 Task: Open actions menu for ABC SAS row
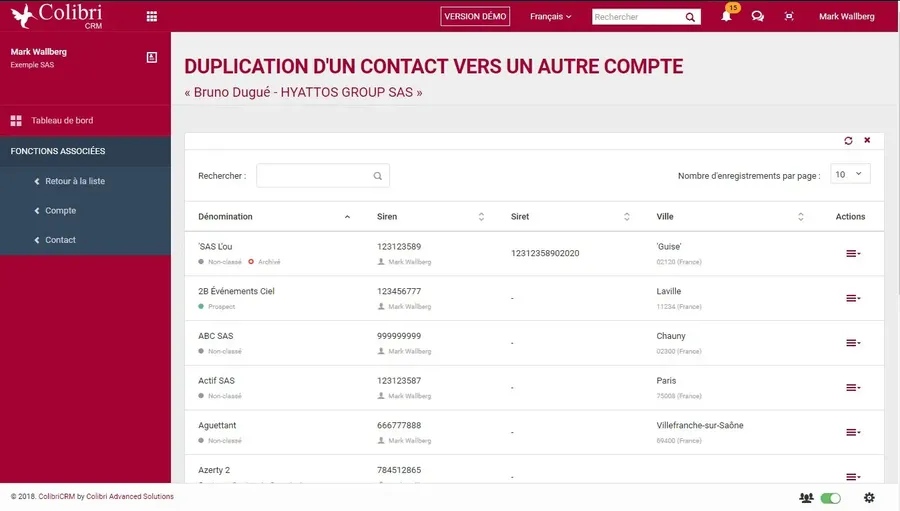(853, 343)
